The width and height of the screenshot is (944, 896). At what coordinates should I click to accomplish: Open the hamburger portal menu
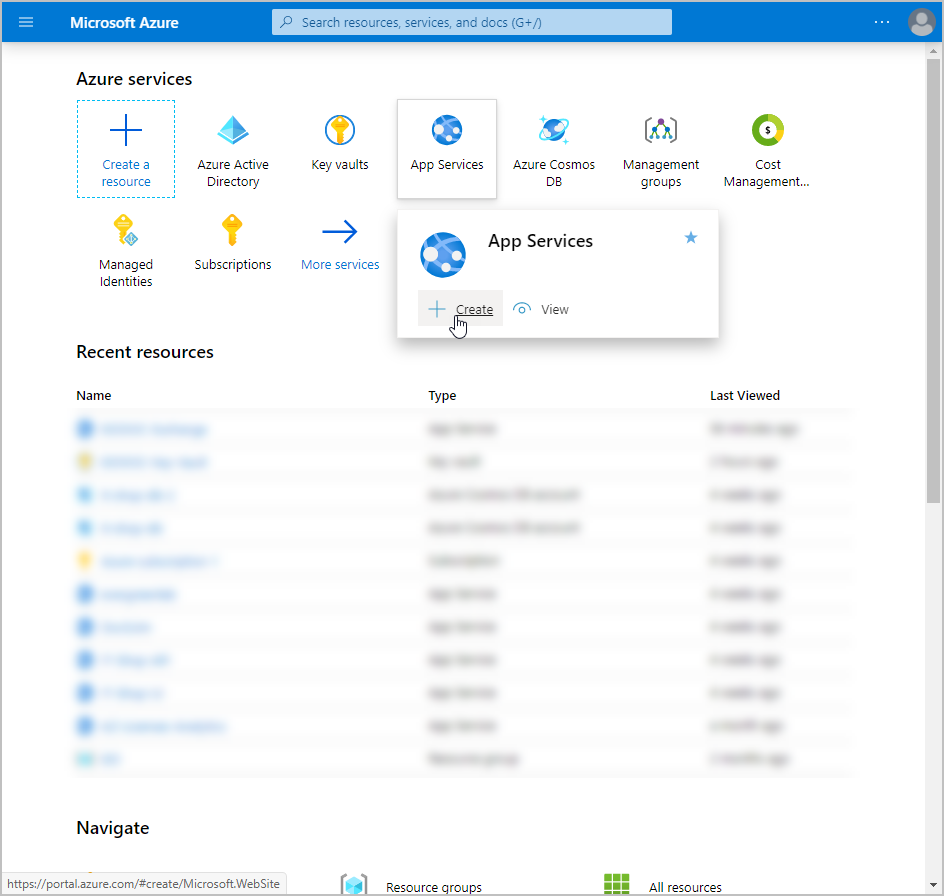coord(26,22)
